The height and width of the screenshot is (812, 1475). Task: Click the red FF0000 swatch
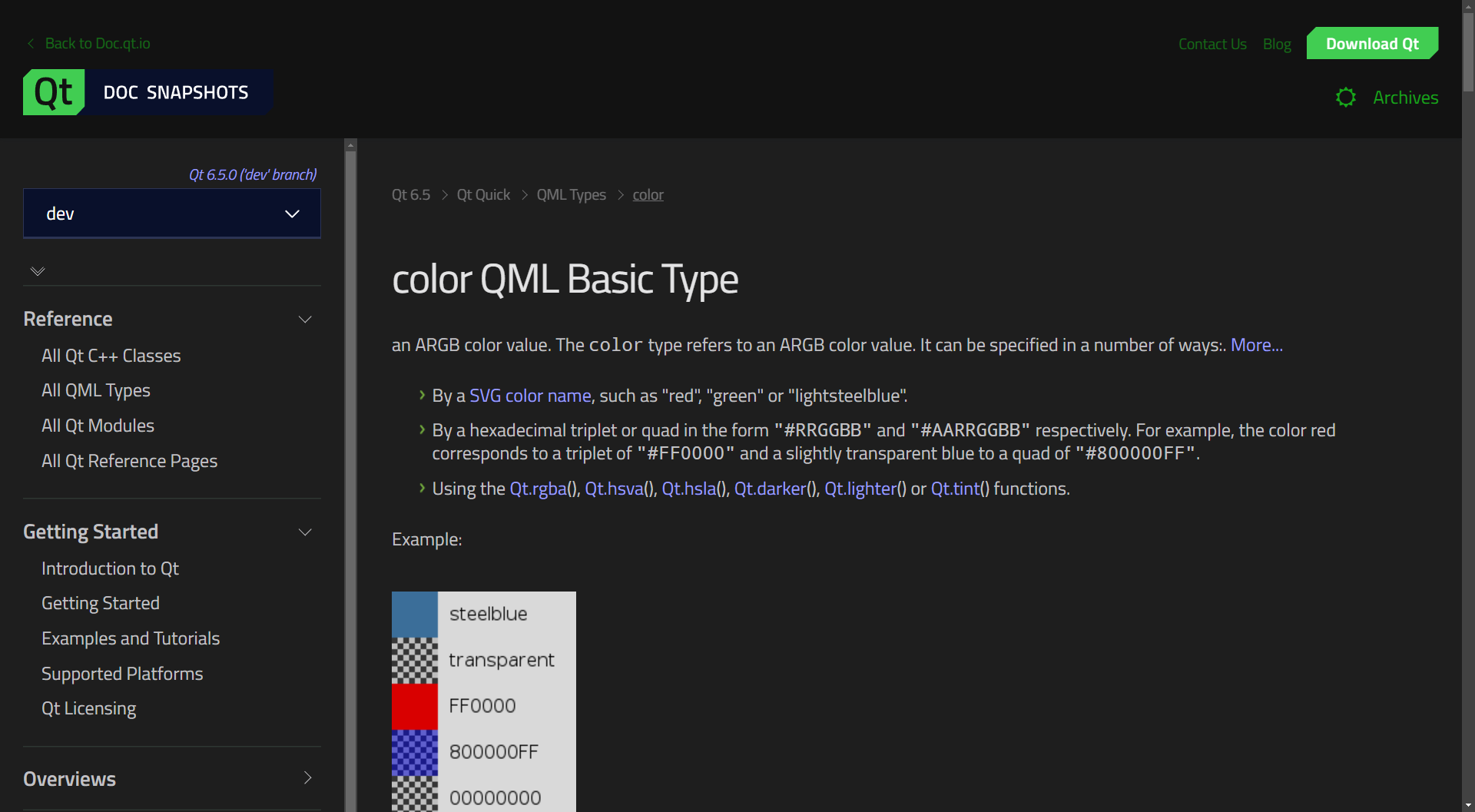tap(415, 706)
